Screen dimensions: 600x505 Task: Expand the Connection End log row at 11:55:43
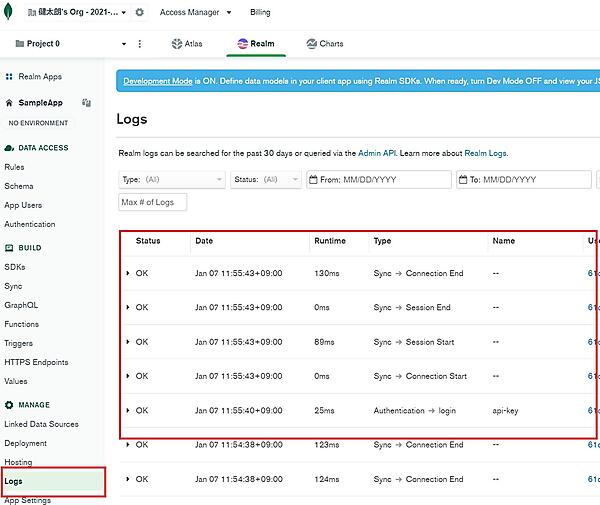[x=128, y=273]
